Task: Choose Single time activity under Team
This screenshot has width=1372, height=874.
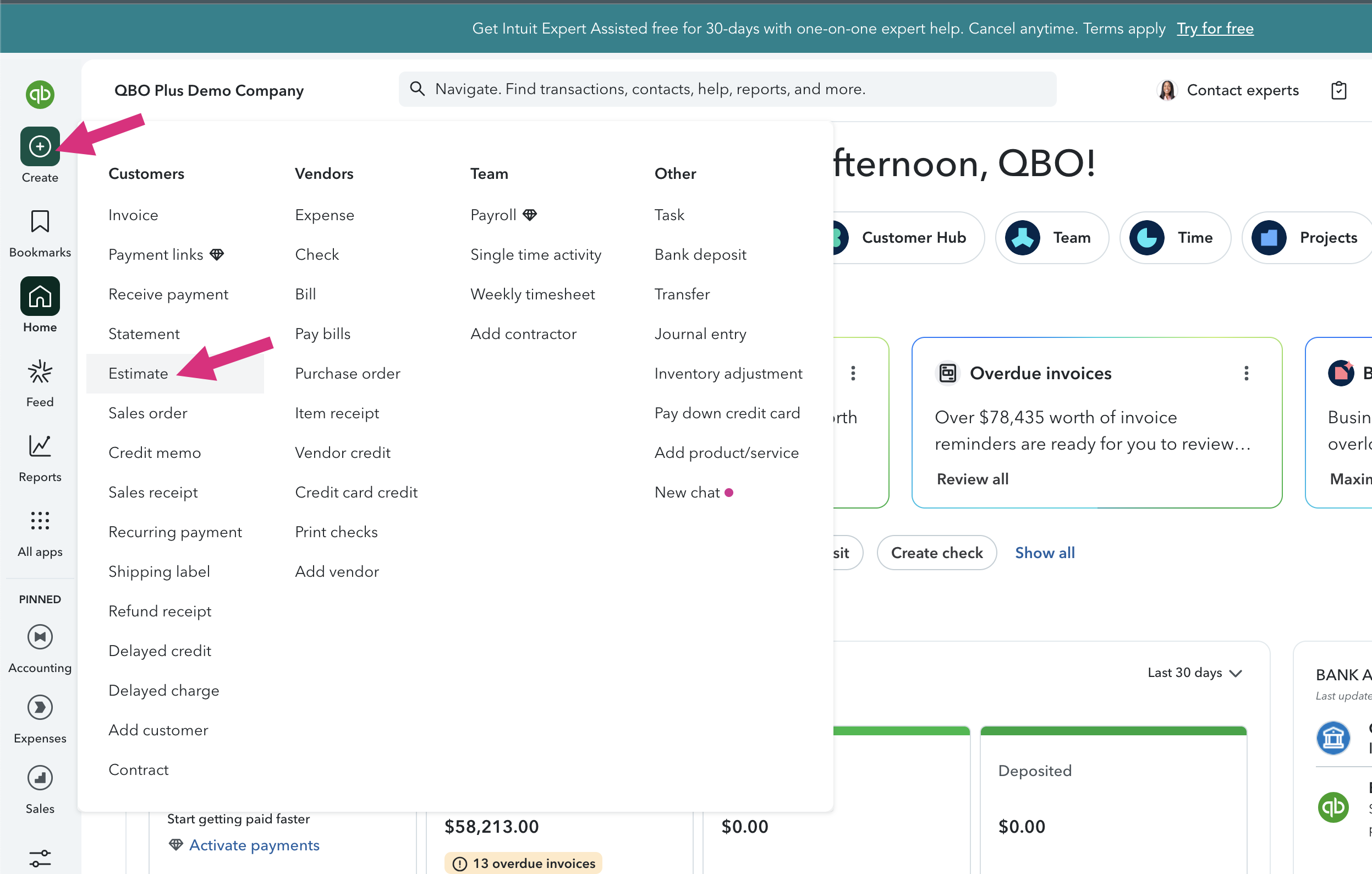Action: click(536, 254)
